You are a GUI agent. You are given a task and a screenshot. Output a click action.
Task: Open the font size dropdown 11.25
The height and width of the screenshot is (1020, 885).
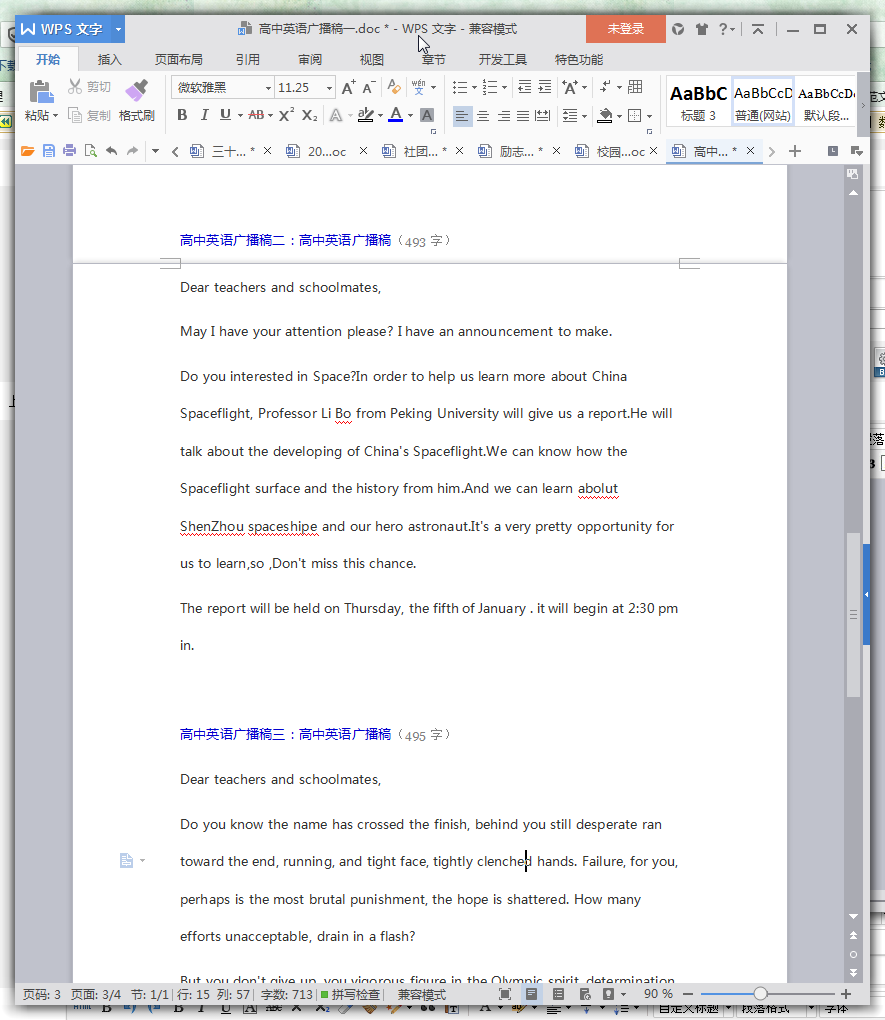(329, 88)
